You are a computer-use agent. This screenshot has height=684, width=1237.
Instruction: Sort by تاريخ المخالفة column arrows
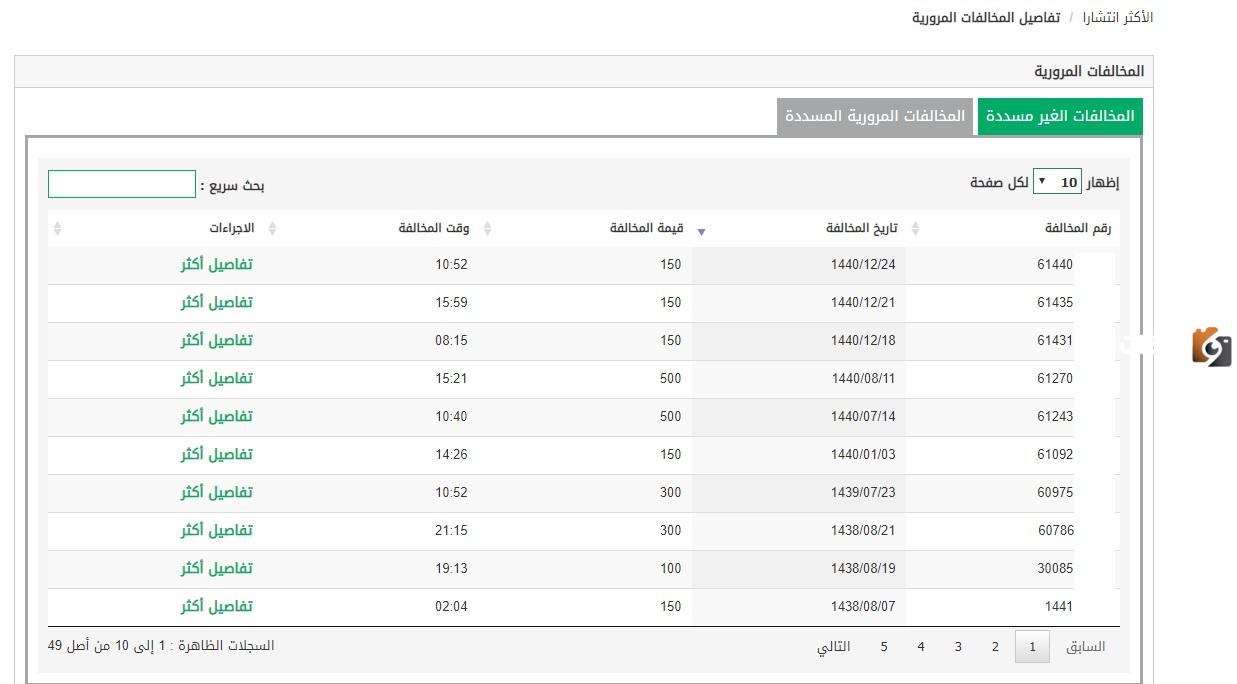(701, 231)
